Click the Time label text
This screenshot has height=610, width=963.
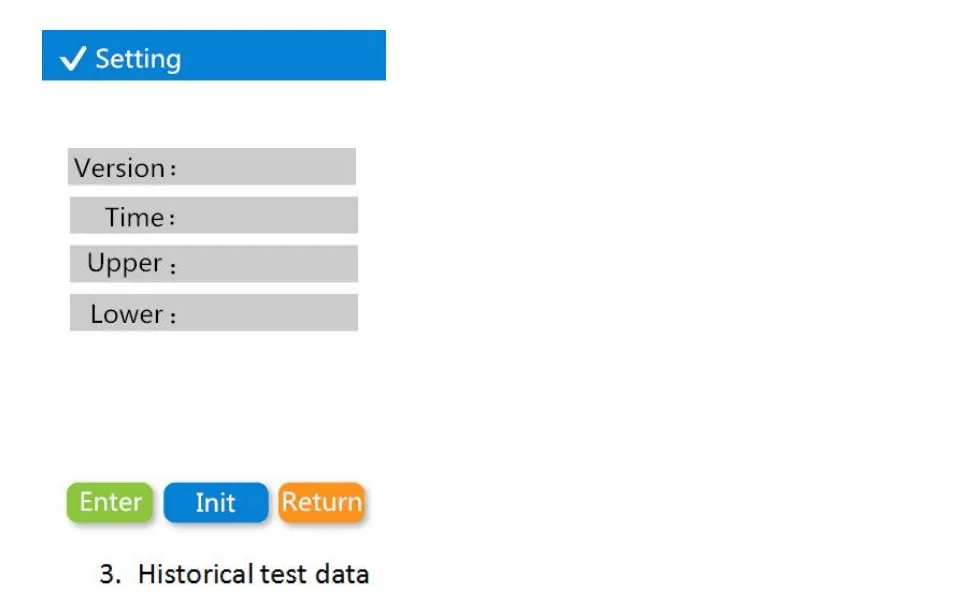pyautogui.click(x=134, y=217)
